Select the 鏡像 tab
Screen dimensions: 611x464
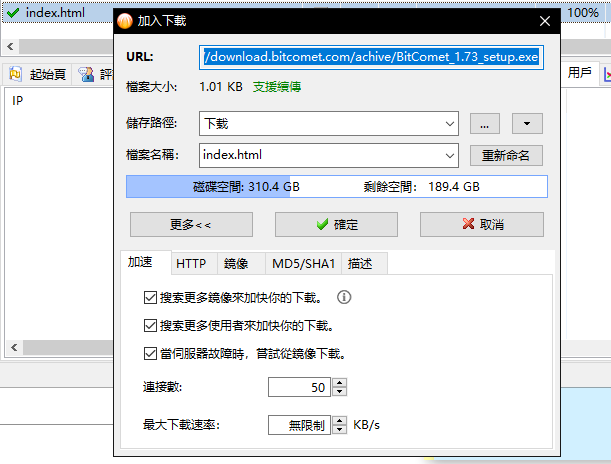pyautogui.click(x=237, y=264)
